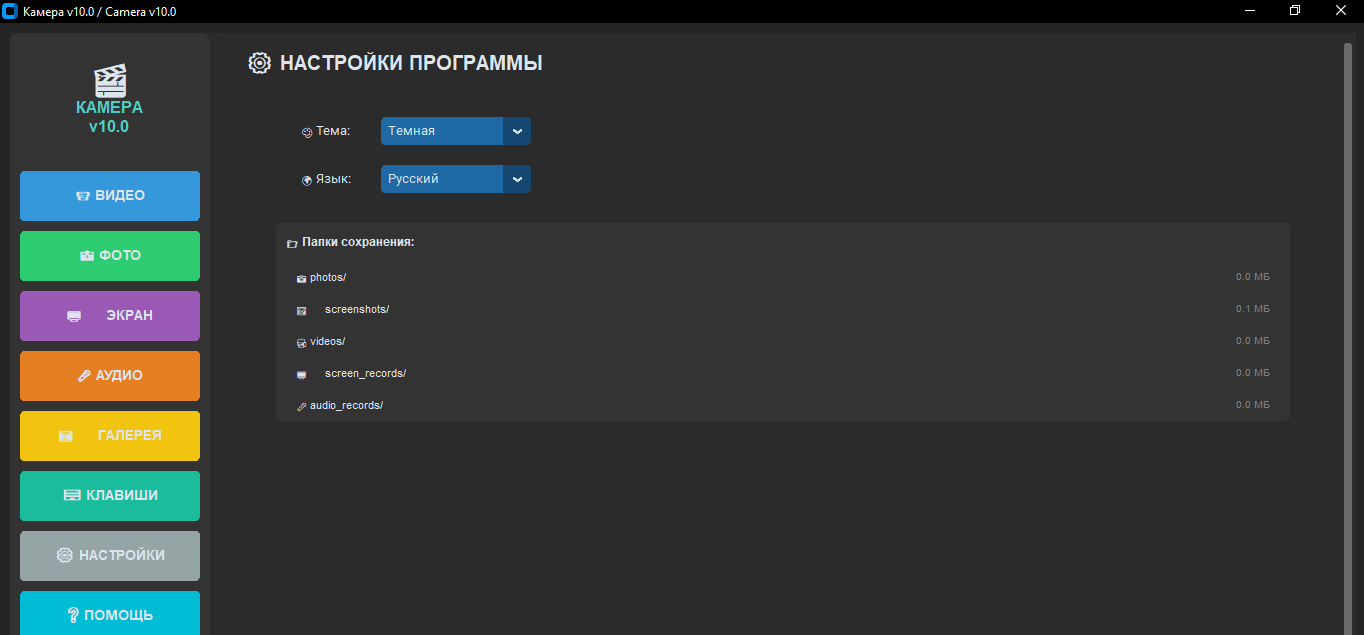Switch to the ВИДЕО section
The height and width of the screenshot is (635, 1364).
[110, 196]
